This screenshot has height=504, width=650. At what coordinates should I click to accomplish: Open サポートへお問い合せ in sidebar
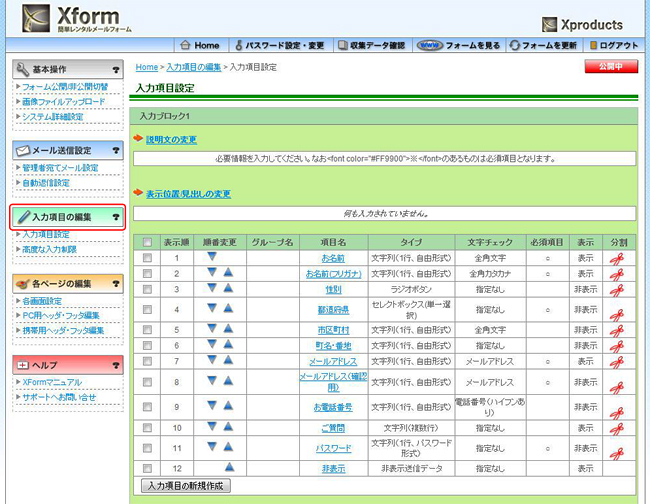(59, 397)
